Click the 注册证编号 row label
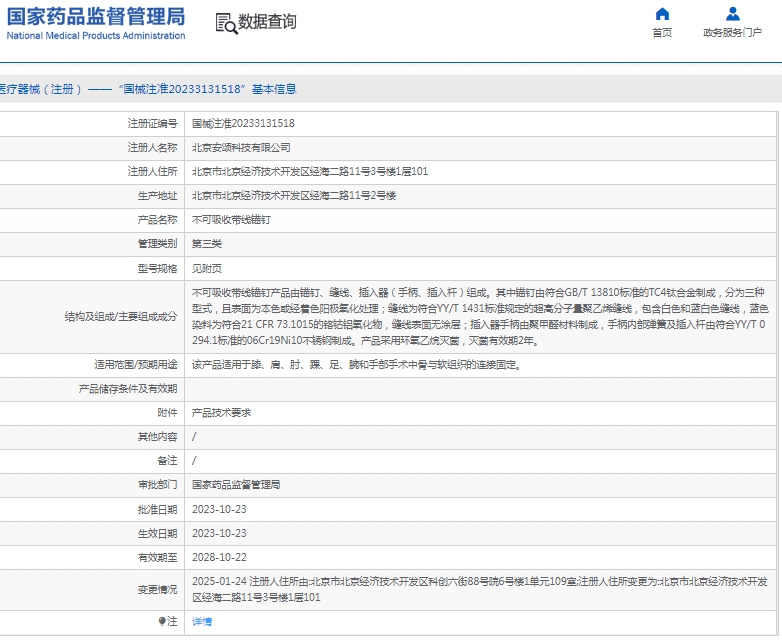 (153, 123)
